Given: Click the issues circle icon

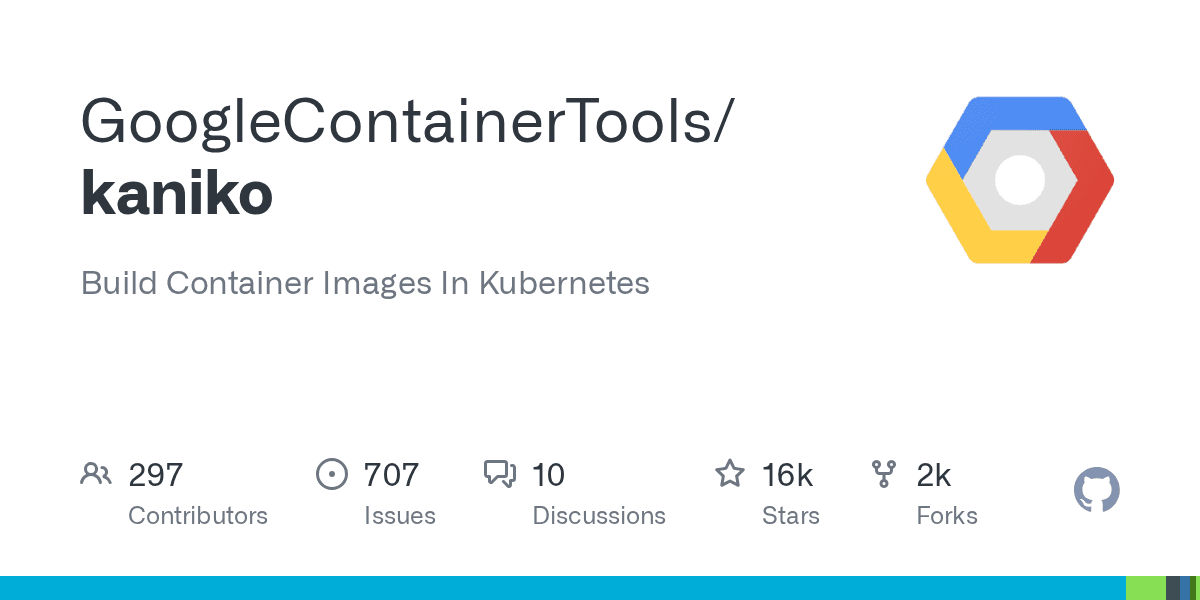Looking at the screenshot, I should click(331, 474).
